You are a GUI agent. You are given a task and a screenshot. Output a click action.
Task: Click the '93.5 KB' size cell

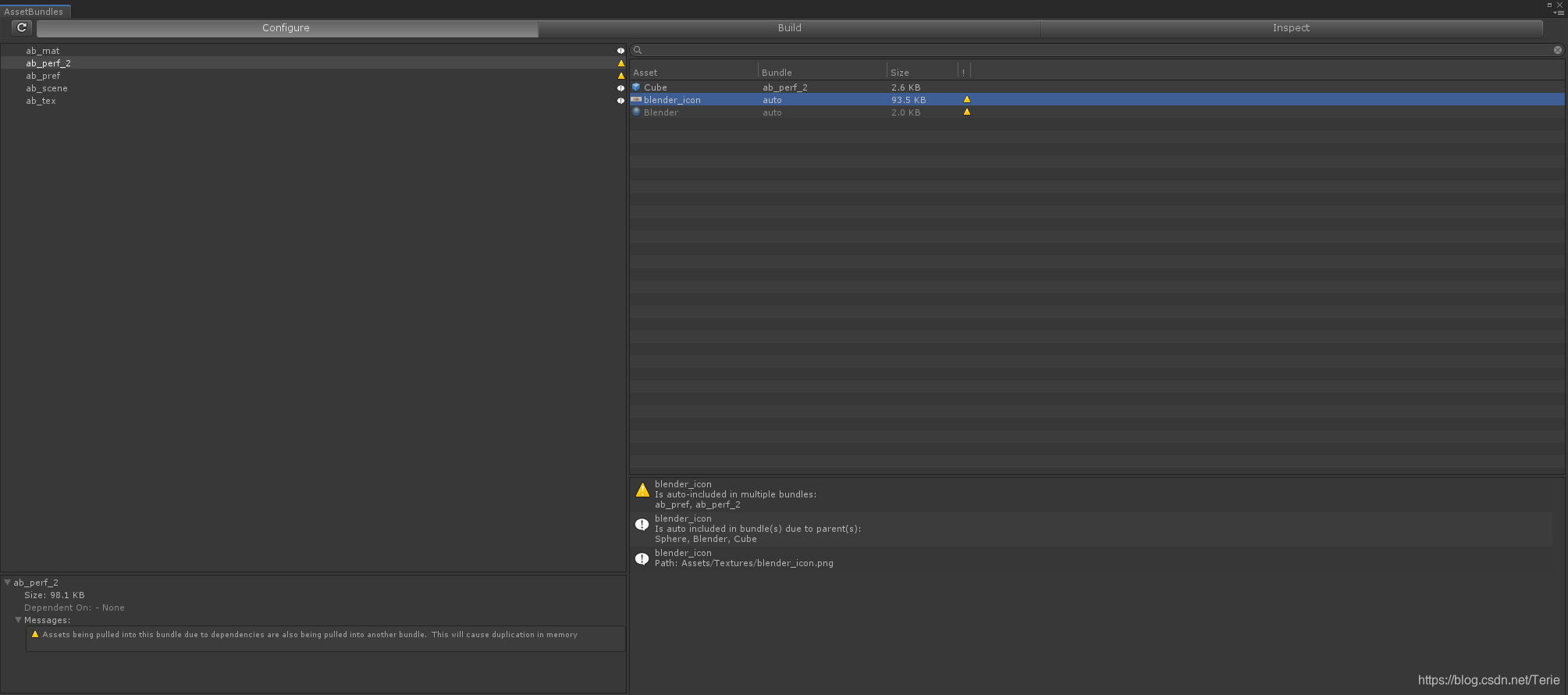pyautogui.click(x=908, y=100)
